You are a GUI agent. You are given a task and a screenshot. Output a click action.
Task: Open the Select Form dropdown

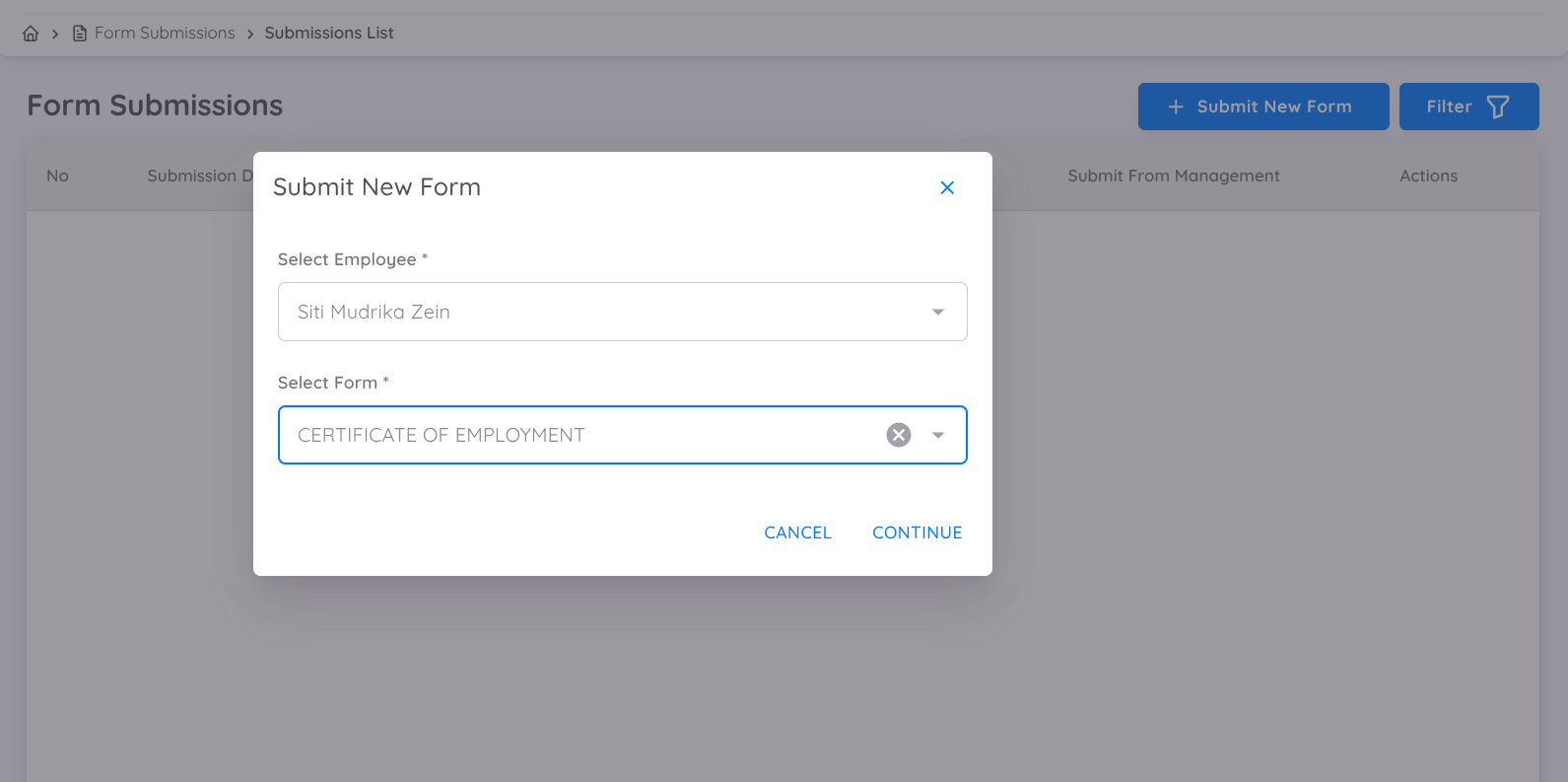click(622, 434)
